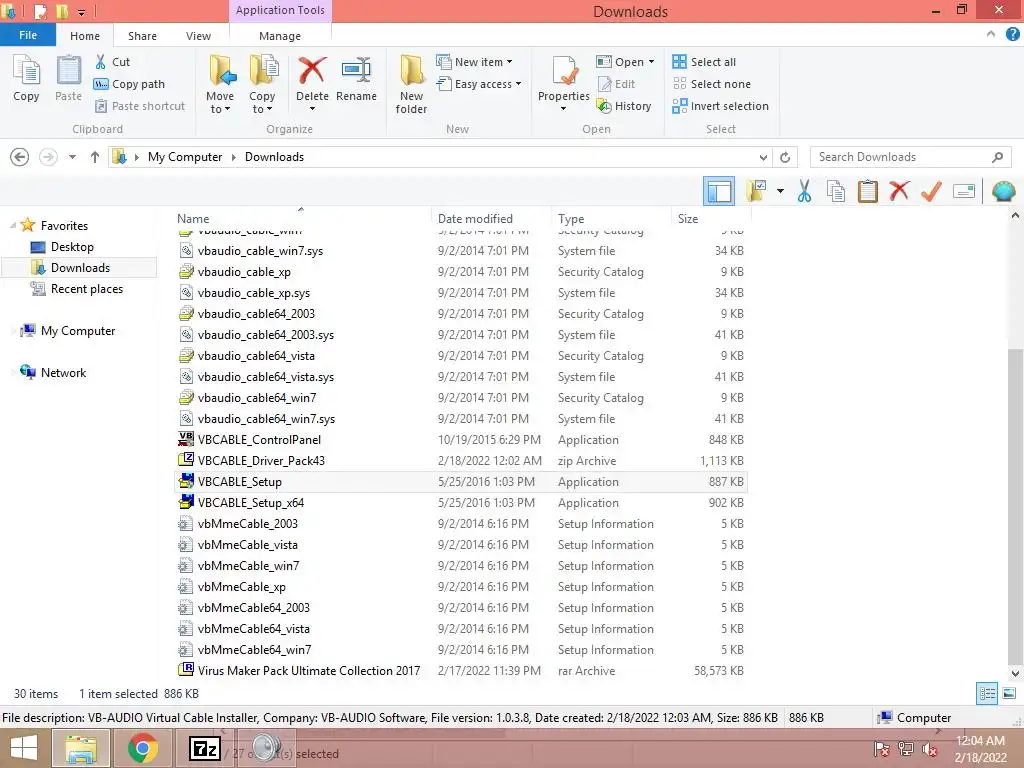Click History in the Open group
The image size is (1024, 768).
click(x=624, y=106)
